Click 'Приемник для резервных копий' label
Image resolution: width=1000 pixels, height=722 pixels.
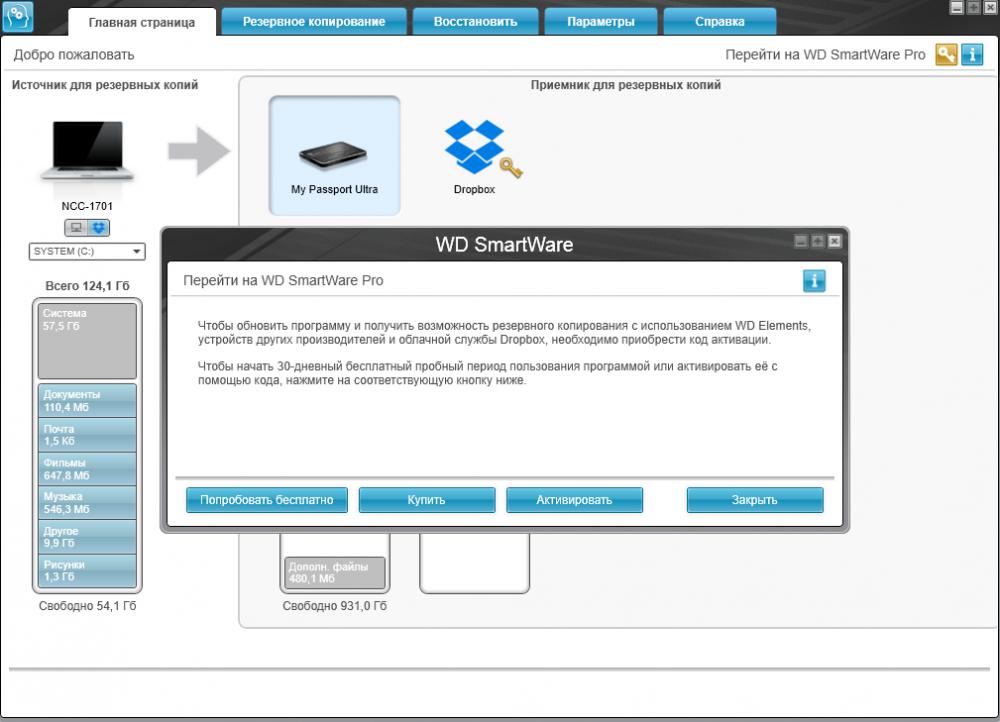coord(626,85)
